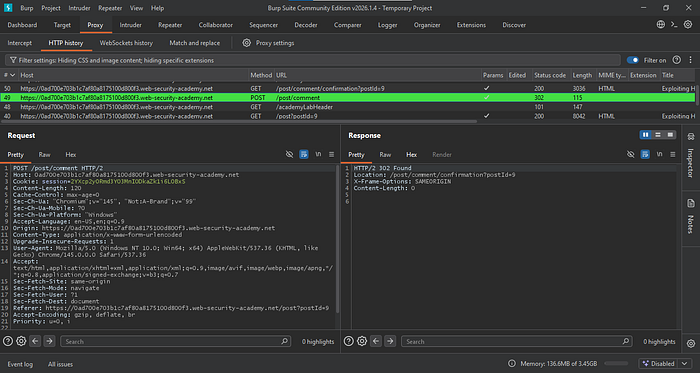The image size is (700, 373).
Task: Toggle the Filter on switch
Action: click(x=633, y=60)
